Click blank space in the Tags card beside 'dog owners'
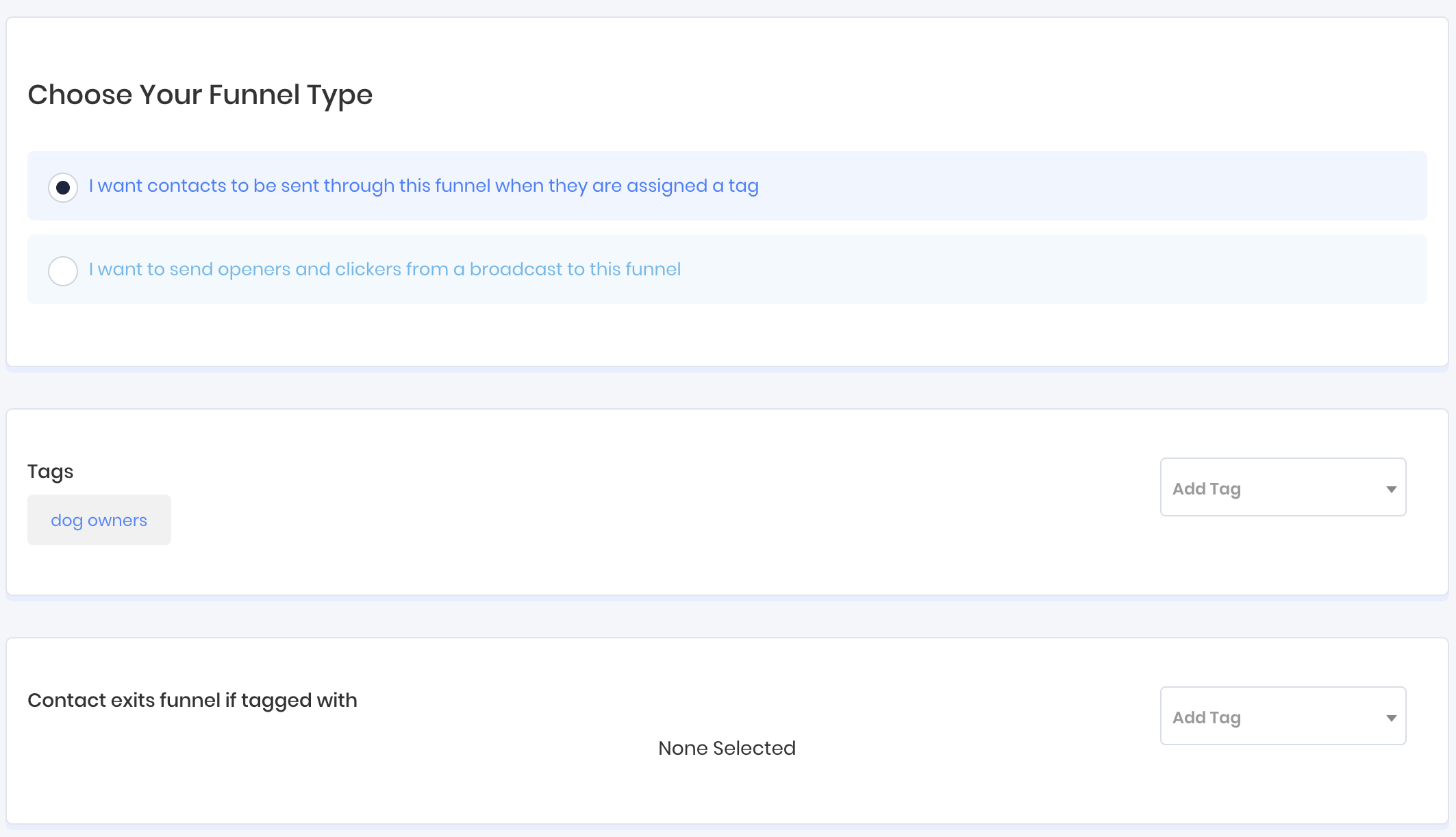1456x837 pixels. (x=548, y=521)
